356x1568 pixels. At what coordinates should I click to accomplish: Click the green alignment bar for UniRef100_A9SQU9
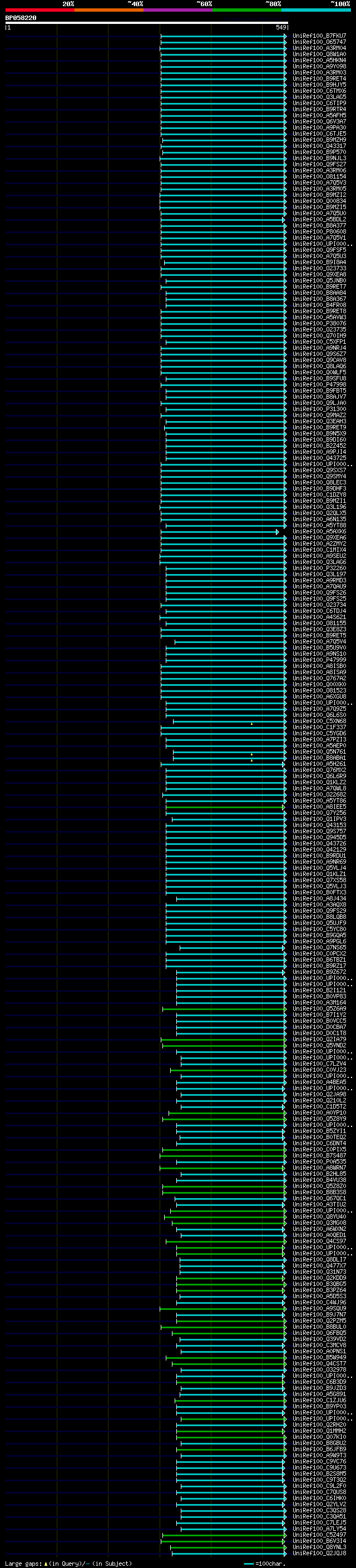pyautogui.click(x=222, y=1309)
